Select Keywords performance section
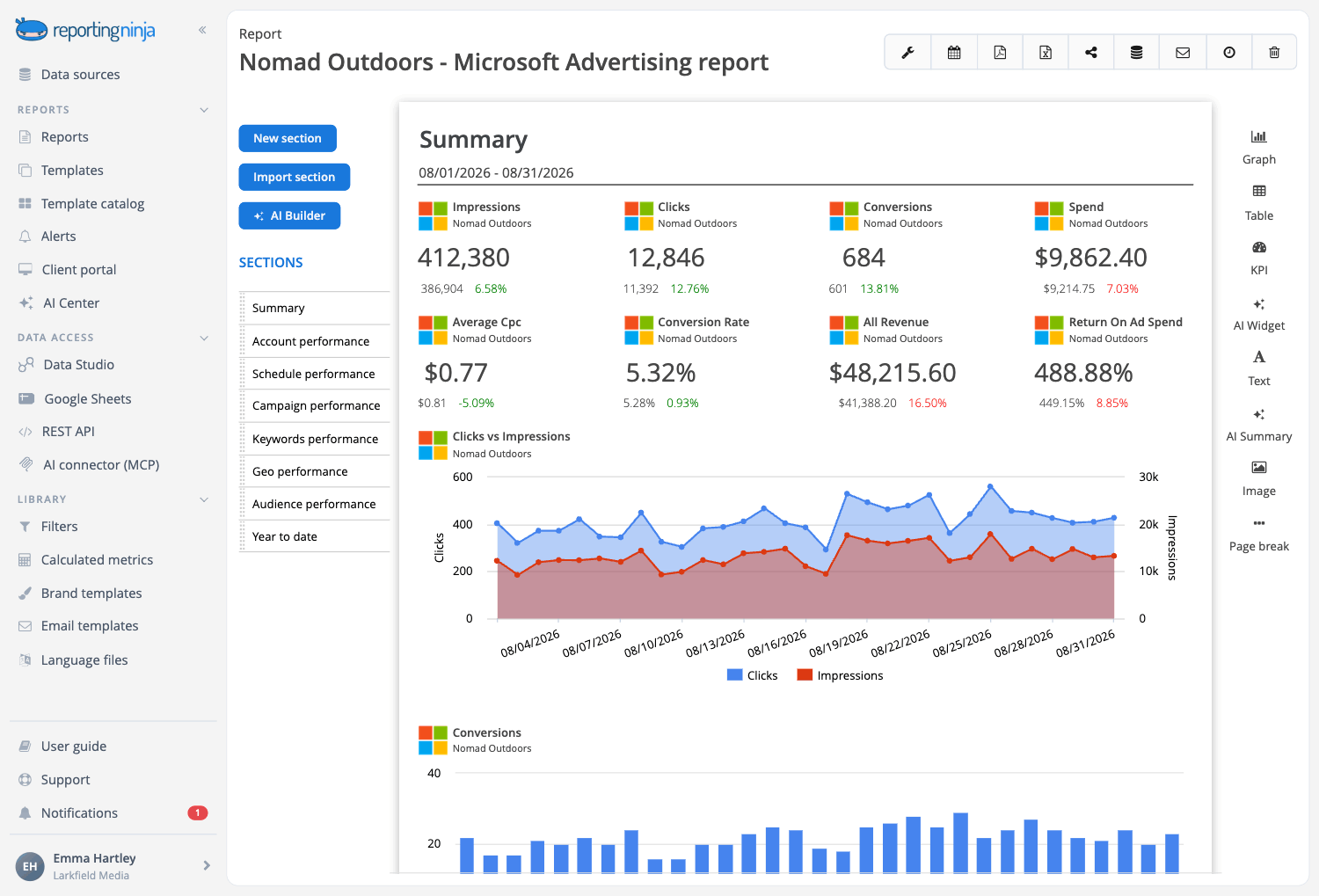This screenshot has width=1319, height=896. [x=315, y=439]
